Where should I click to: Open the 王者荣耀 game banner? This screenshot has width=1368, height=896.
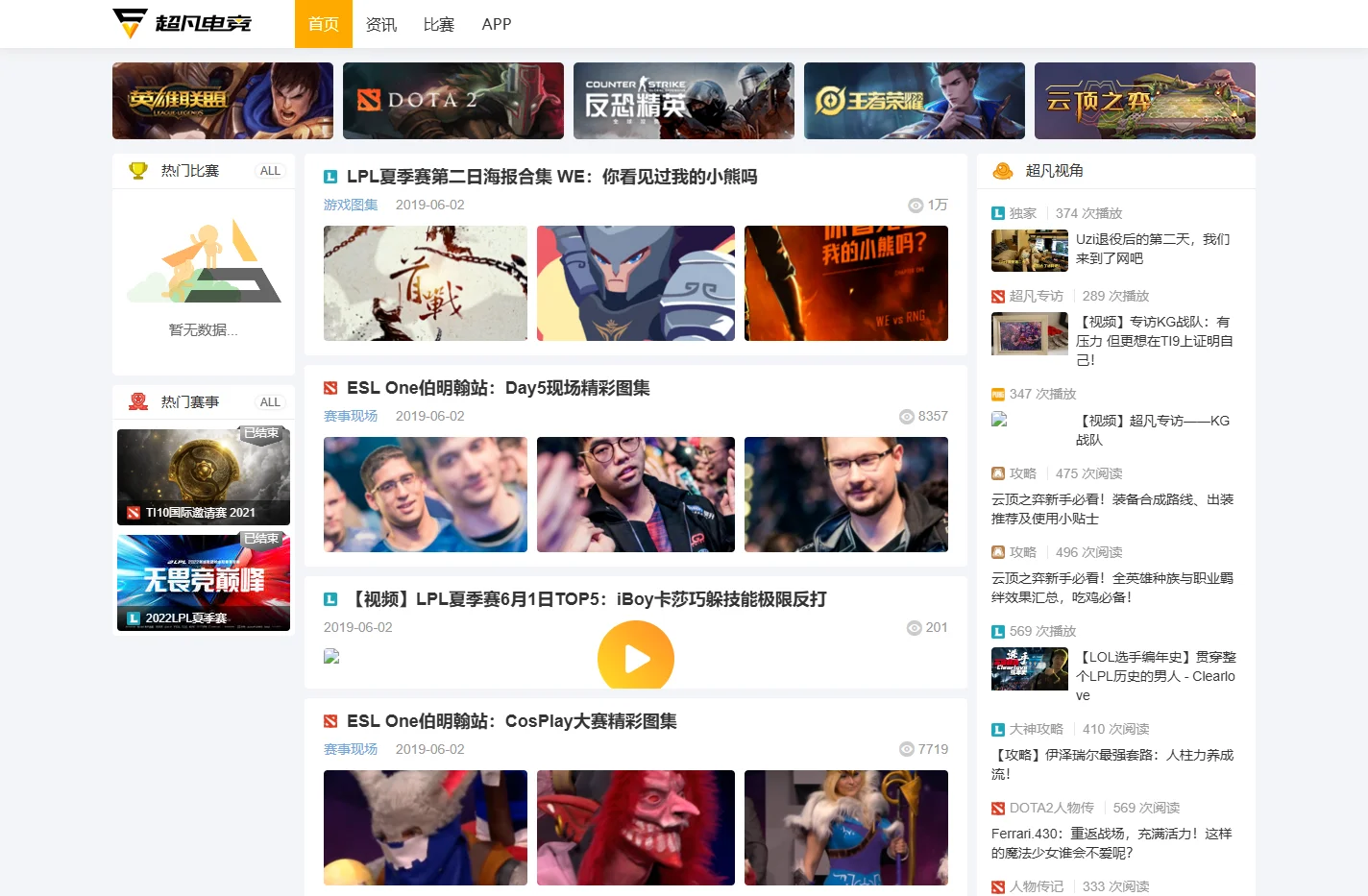(x=915, y=101)
